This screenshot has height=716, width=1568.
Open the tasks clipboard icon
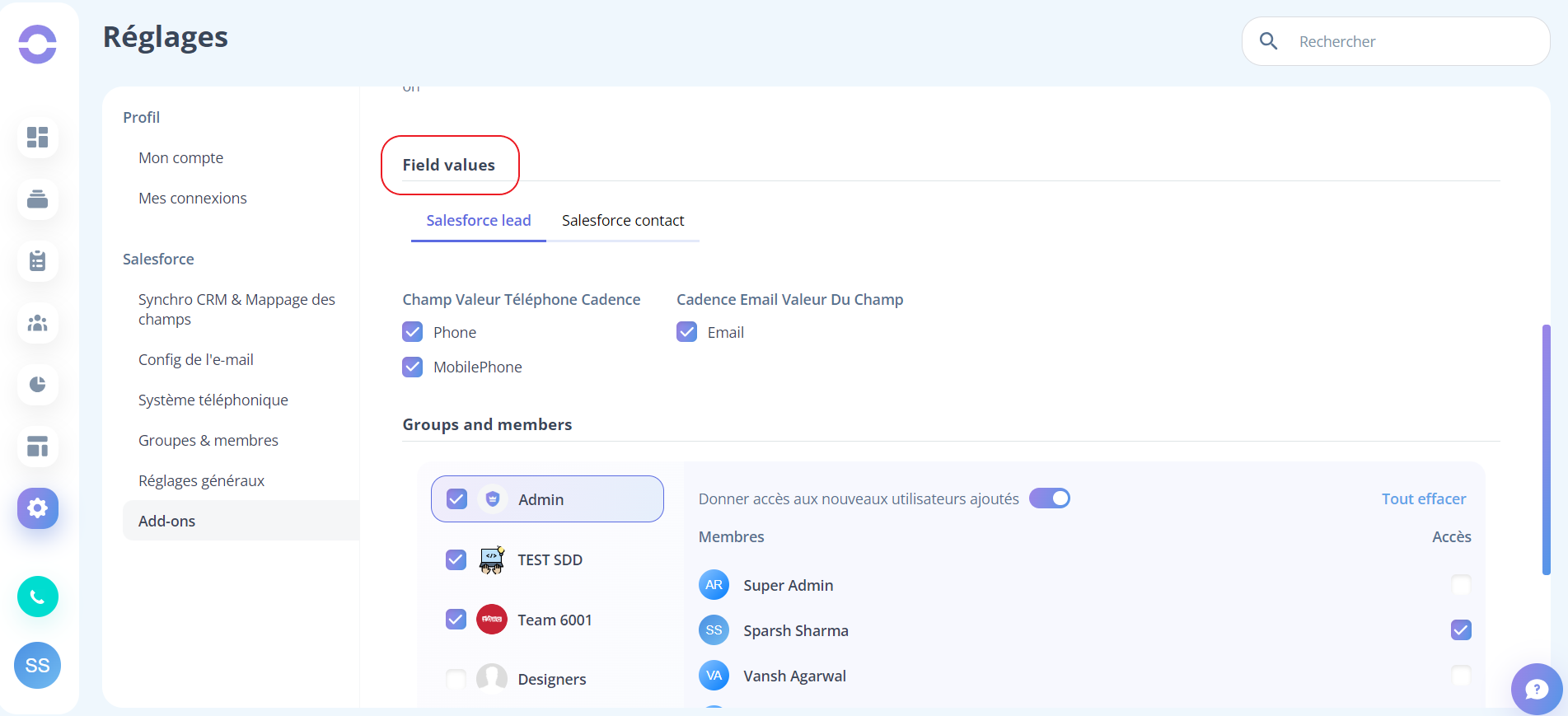38,261
